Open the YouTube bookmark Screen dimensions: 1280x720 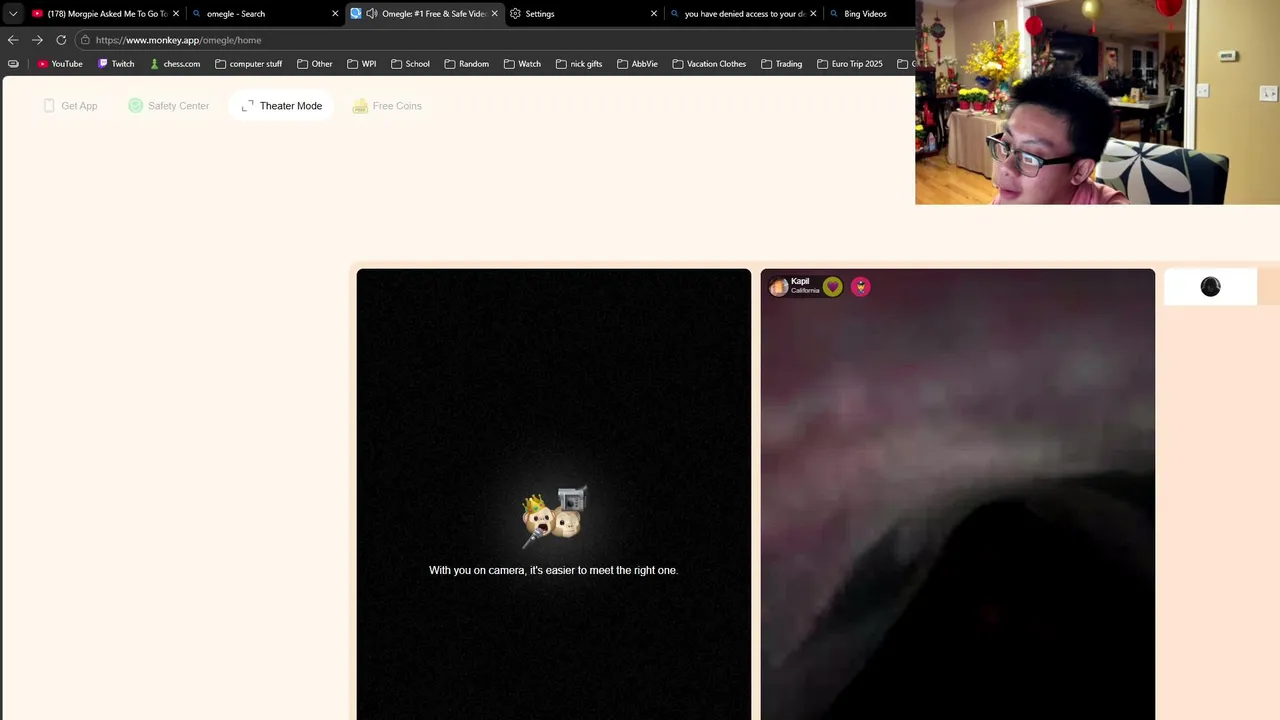60,64
